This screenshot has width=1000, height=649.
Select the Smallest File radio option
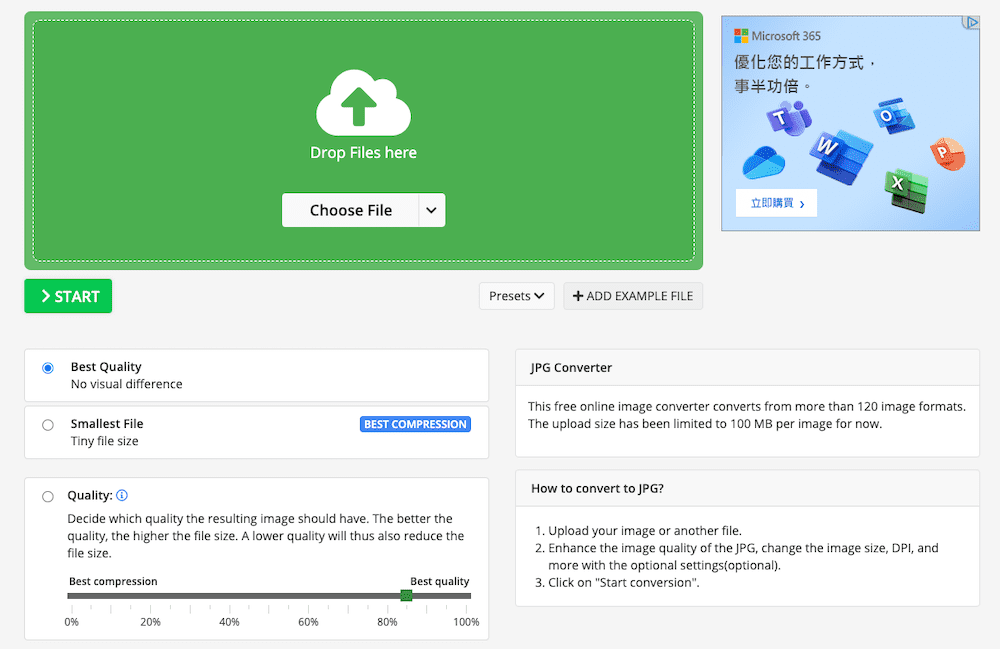(x=48, y=425)
